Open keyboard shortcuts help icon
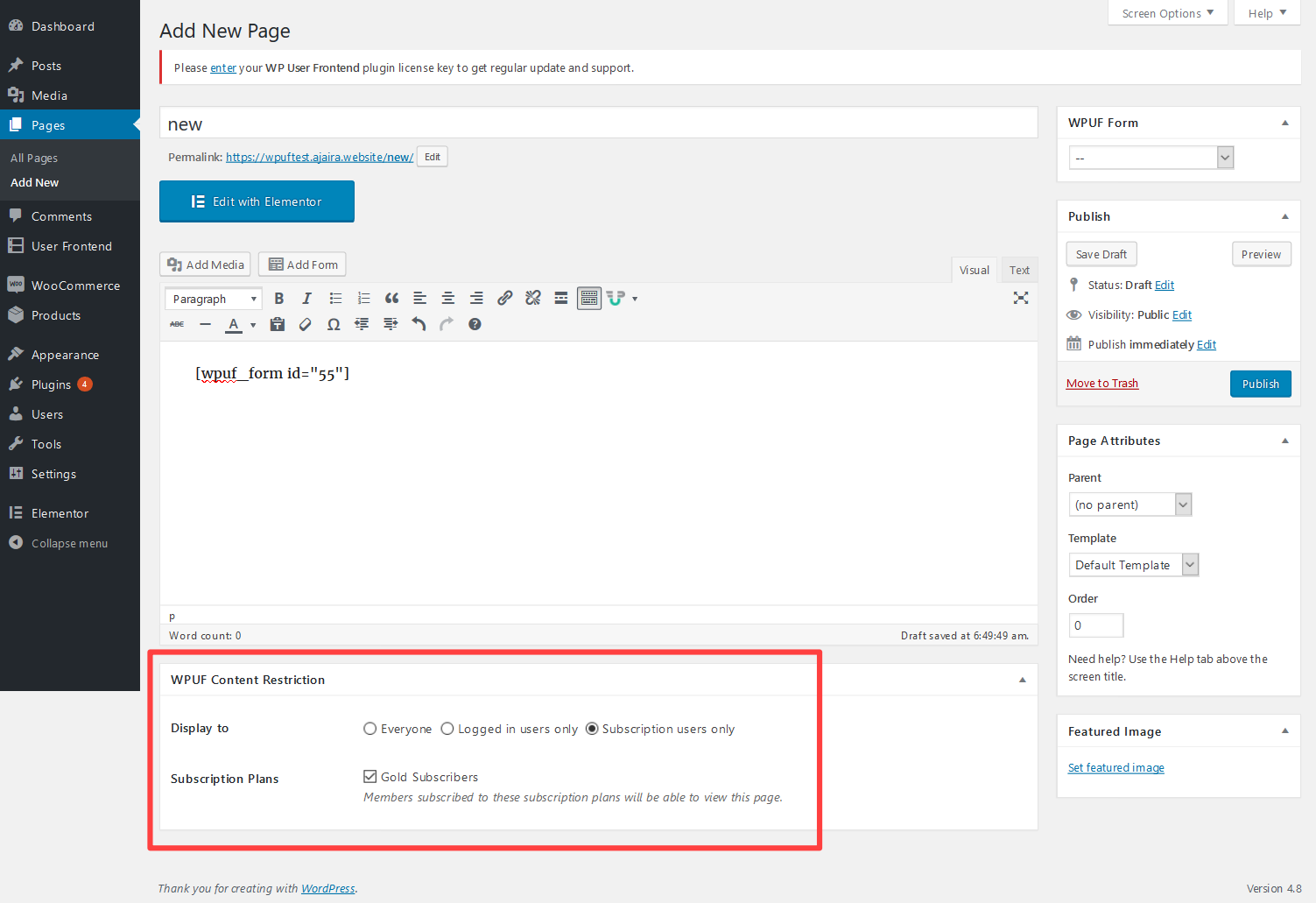1316x903 pixels. click(x=475, y=325)
